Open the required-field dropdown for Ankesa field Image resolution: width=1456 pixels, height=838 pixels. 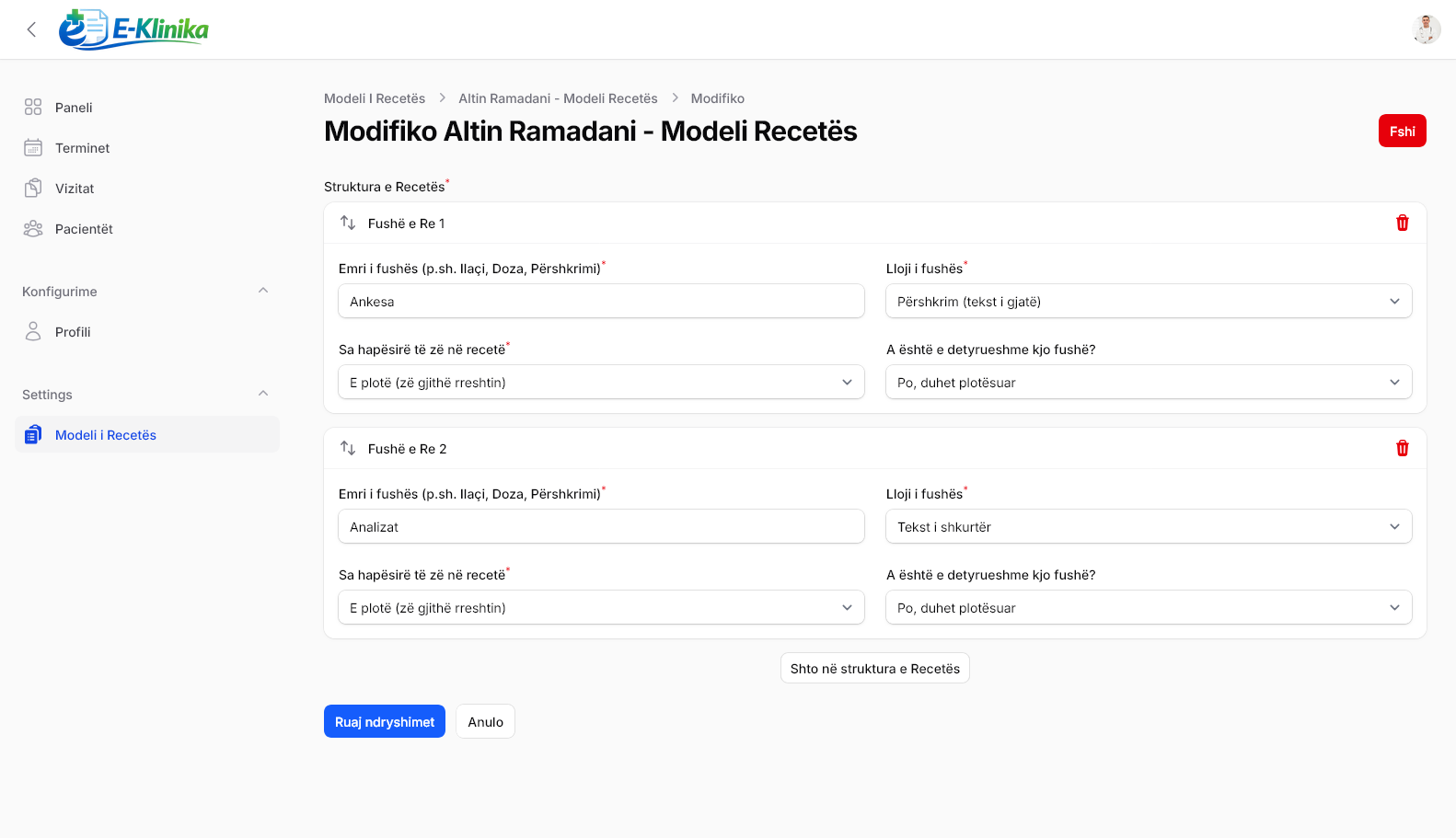coord(1149,383)
